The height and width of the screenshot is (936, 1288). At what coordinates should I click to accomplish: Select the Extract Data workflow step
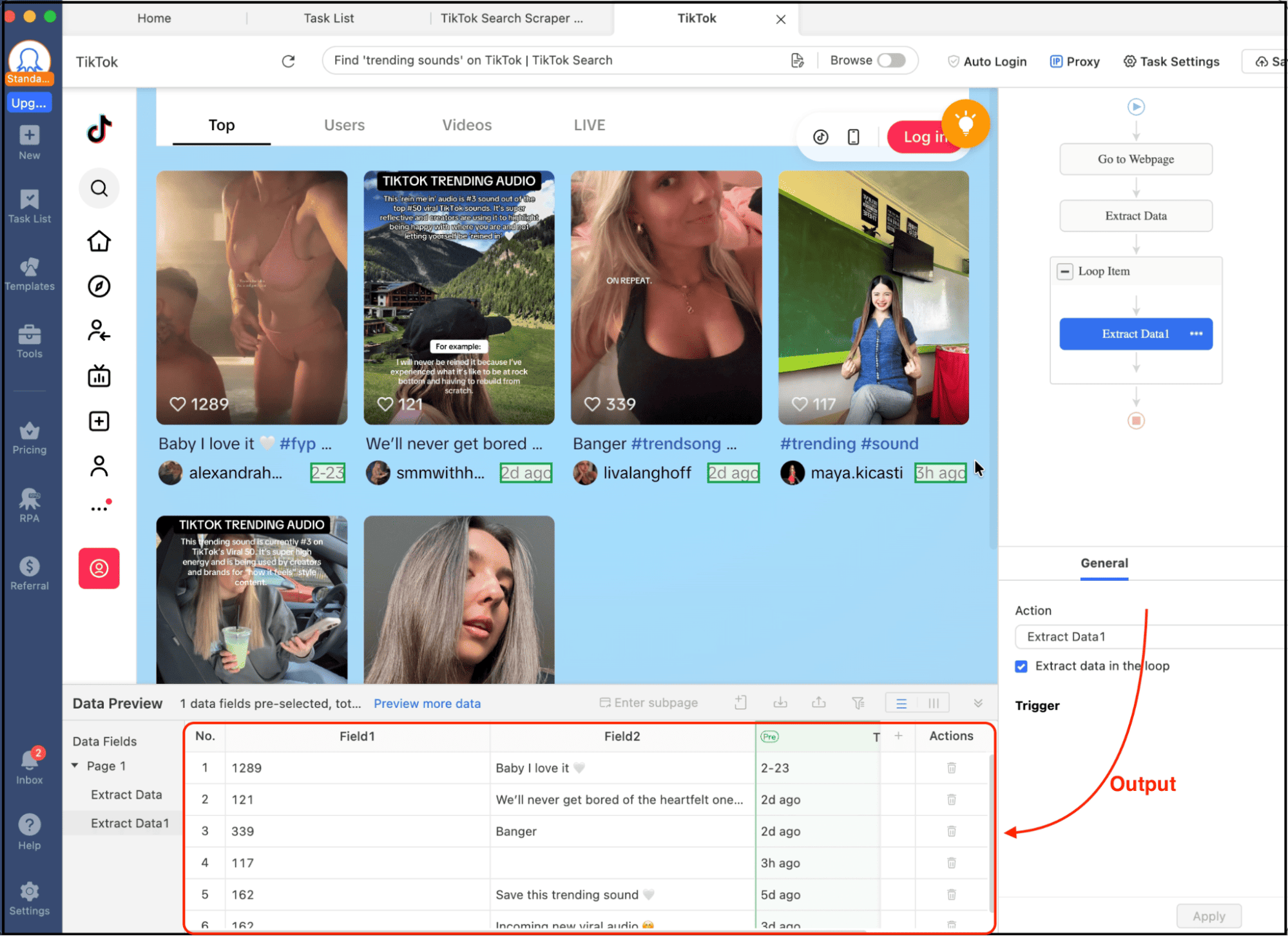pos(1136,216)
